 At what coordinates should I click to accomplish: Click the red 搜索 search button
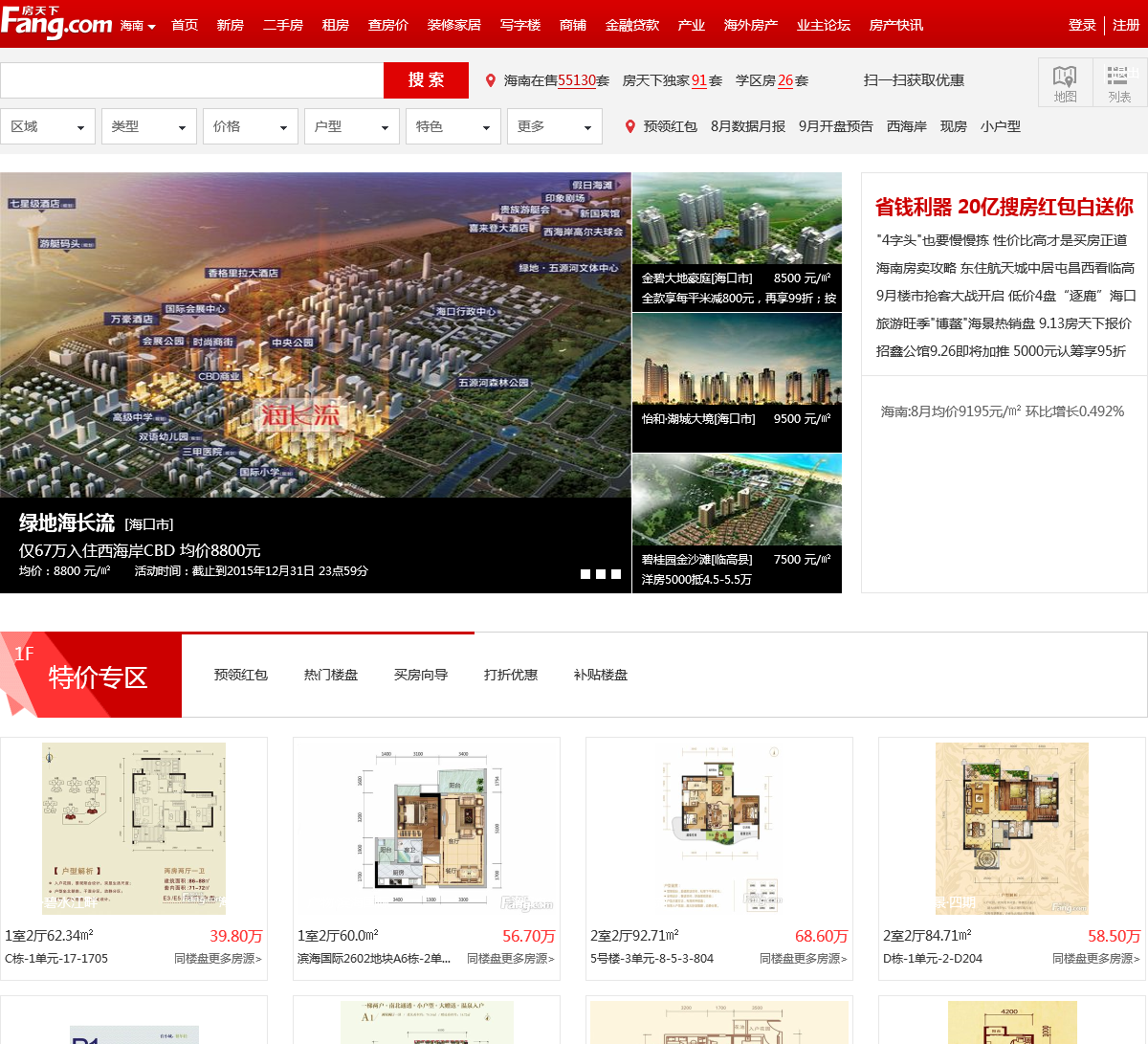(426, 80)
